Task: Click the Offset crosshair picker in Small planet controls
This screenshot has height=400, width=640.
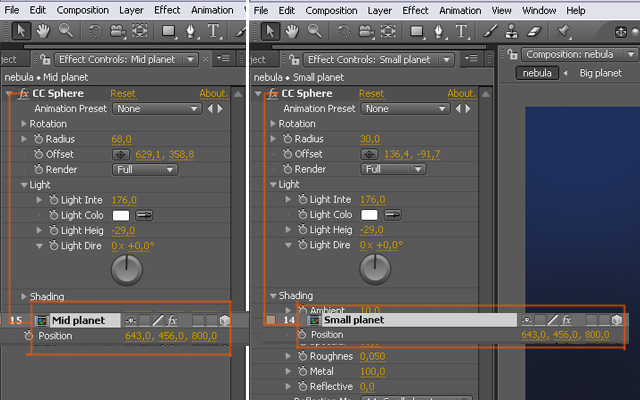Action: (369, 154)
